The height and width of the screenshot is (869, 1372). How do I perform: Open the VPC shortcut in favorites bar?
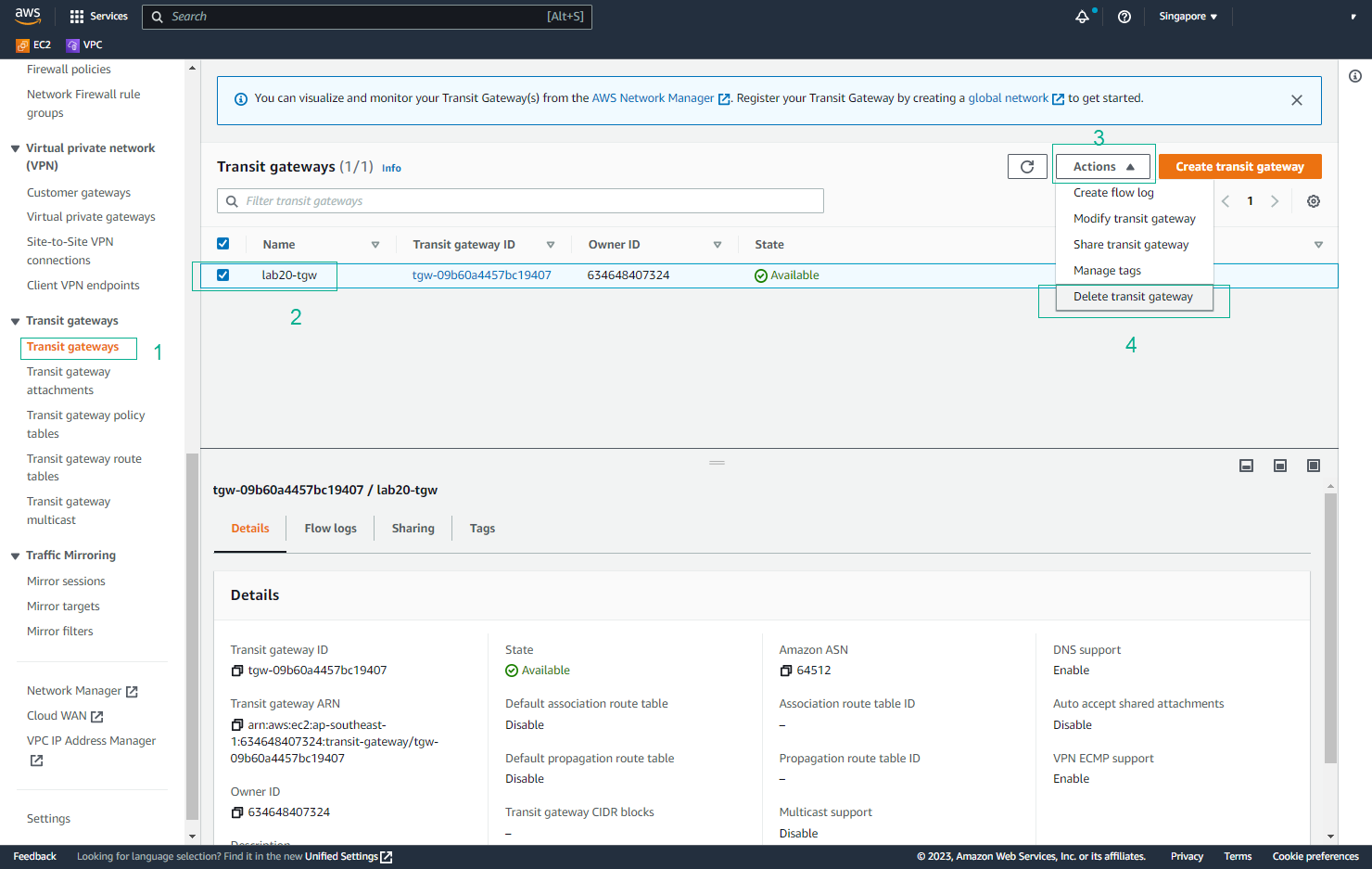(x=84, y=45)
